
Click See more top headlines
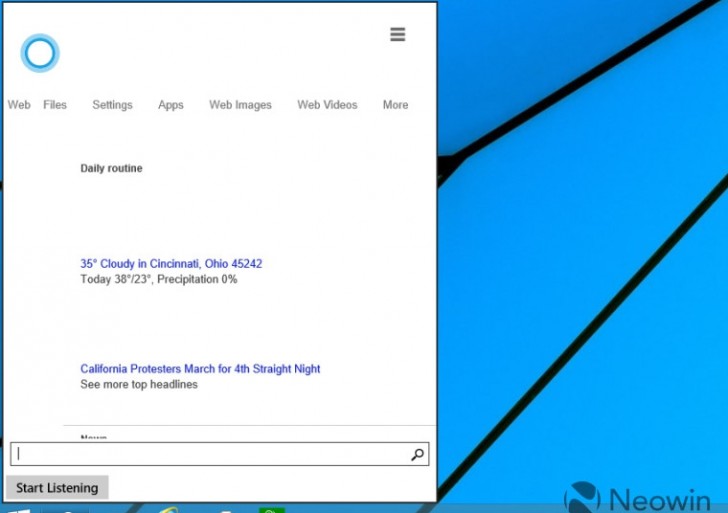point(139,385)
